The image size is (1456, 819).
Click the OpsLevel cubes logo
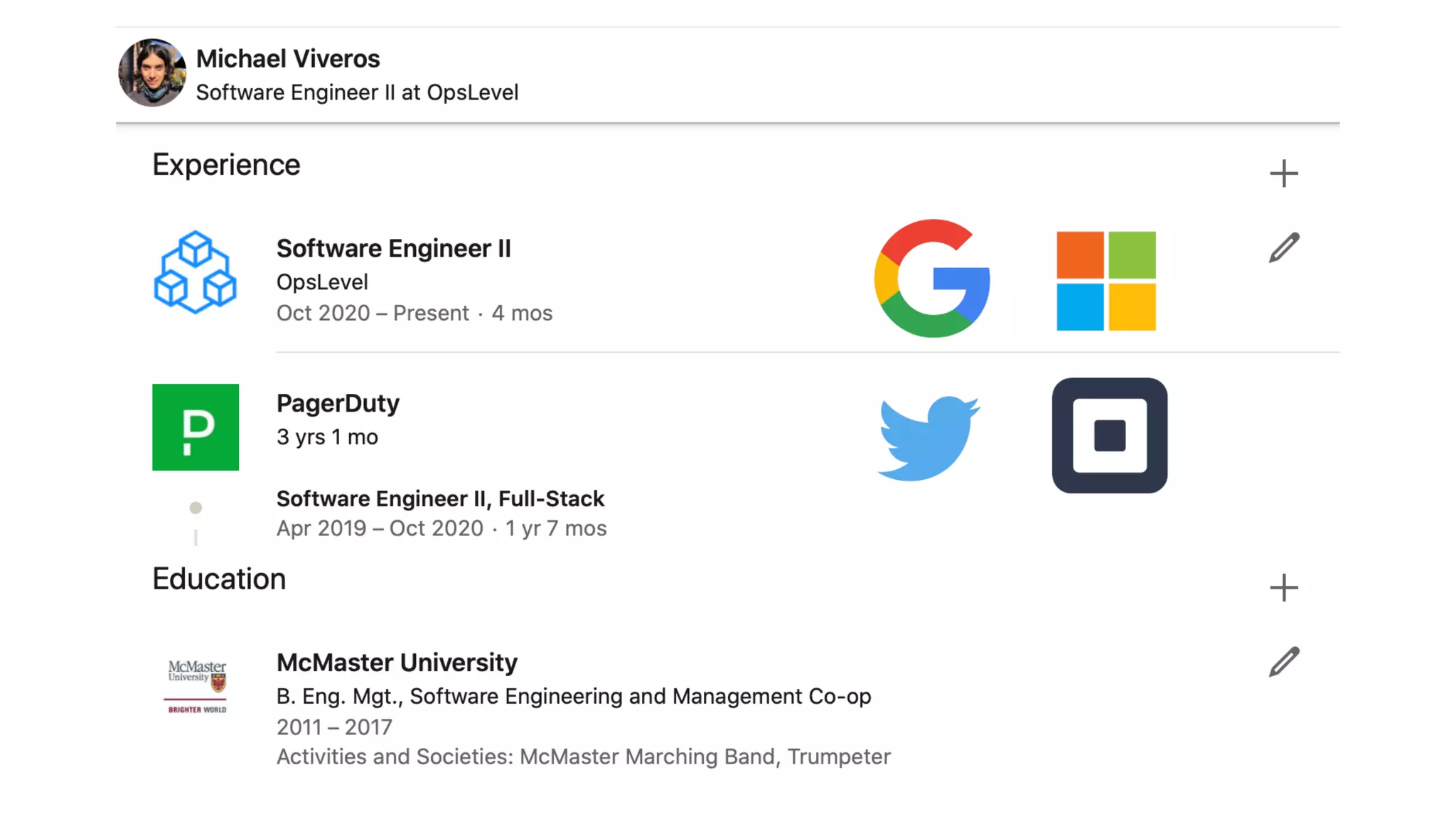[x=196, y=272]
